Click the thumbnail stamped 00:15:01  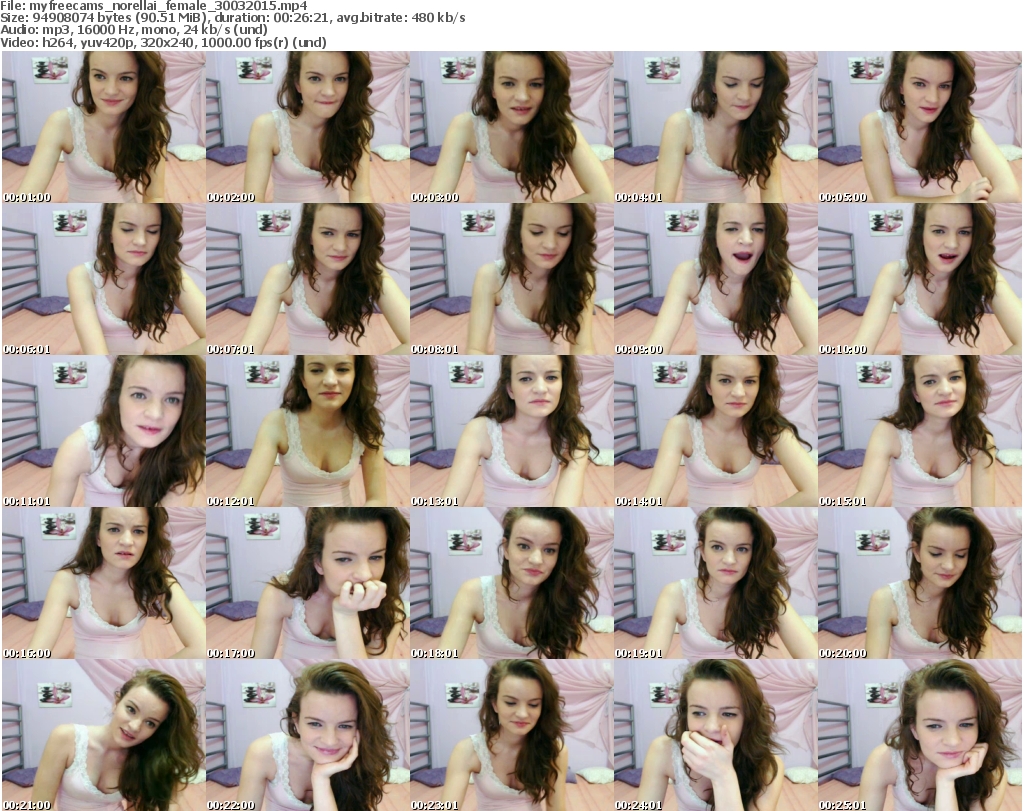[x=920, y=431]
